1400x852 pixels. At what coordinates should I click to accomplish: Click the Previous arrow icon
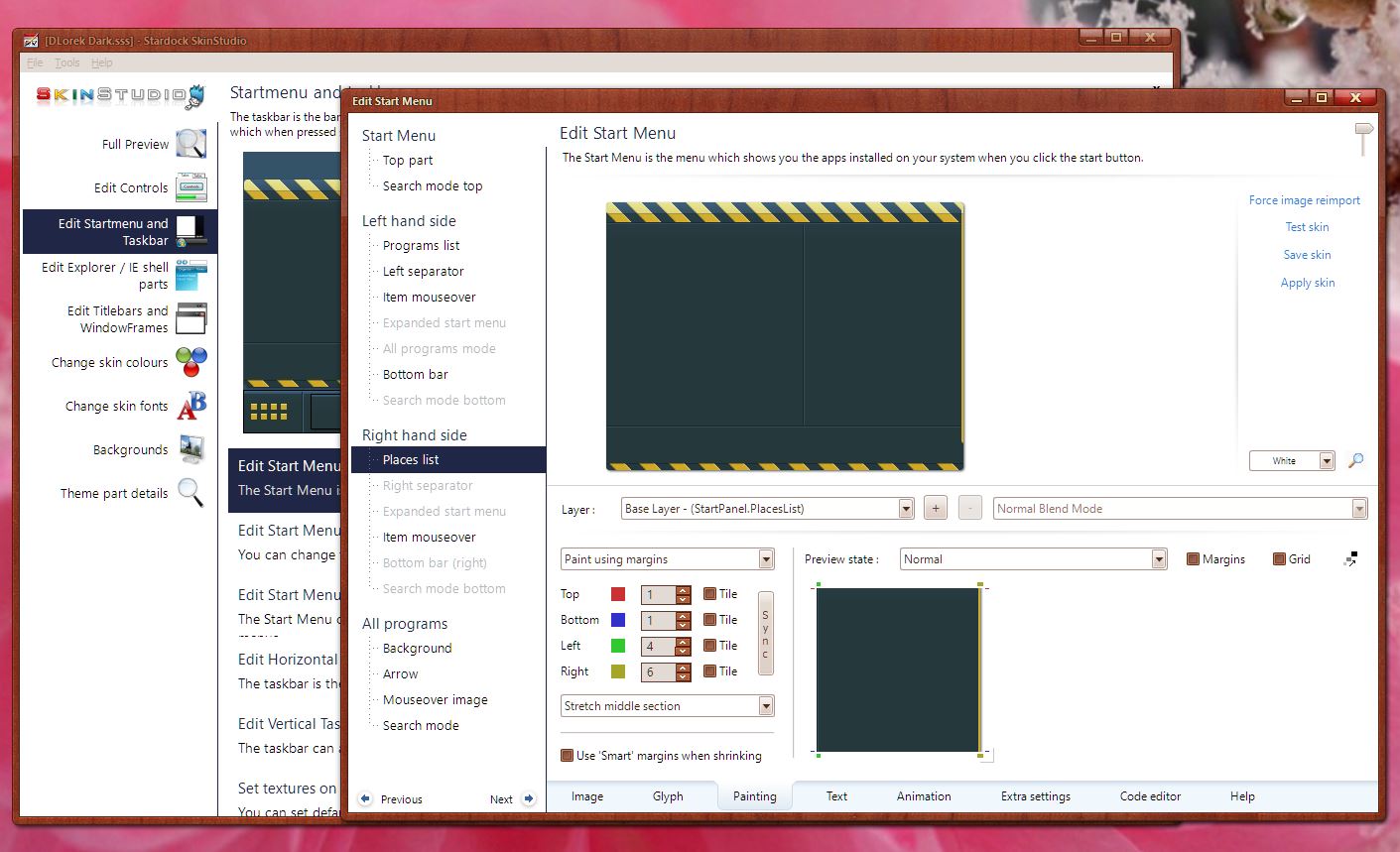pos(365,798)
